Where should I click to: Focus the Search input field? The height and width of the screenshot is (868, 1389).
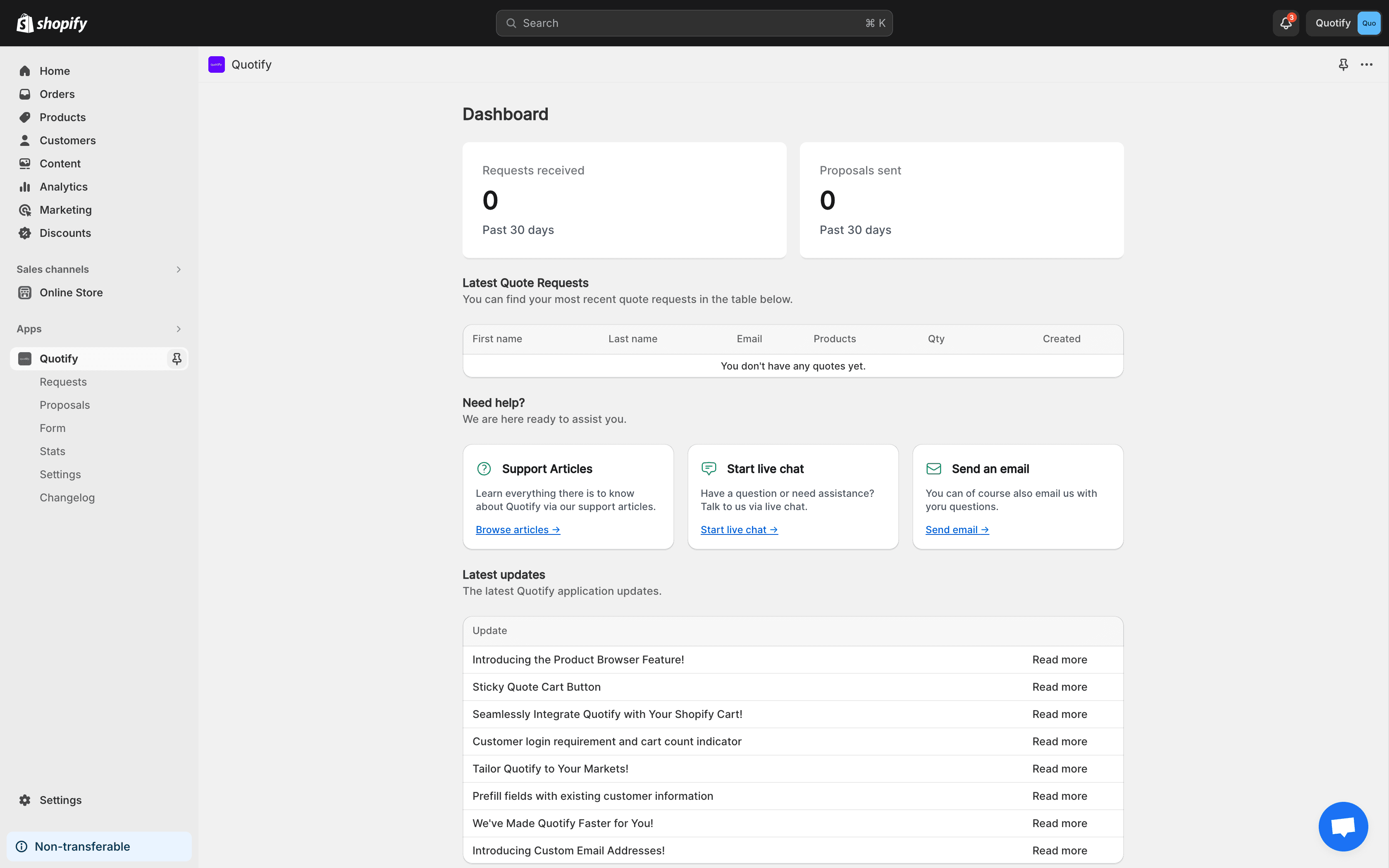tap(694, 23)
